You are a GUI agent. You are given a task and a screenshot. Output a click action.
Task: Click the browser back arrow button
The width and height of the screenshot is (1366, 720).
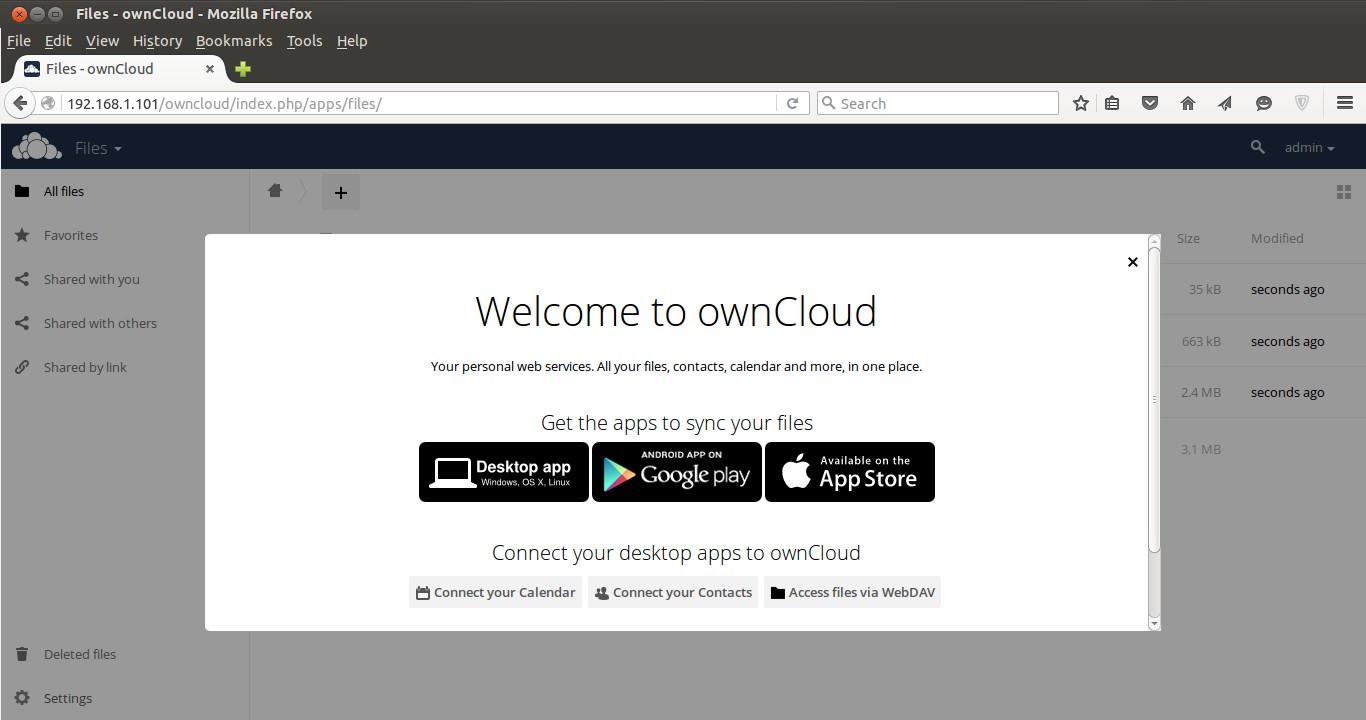coord(20,103)
